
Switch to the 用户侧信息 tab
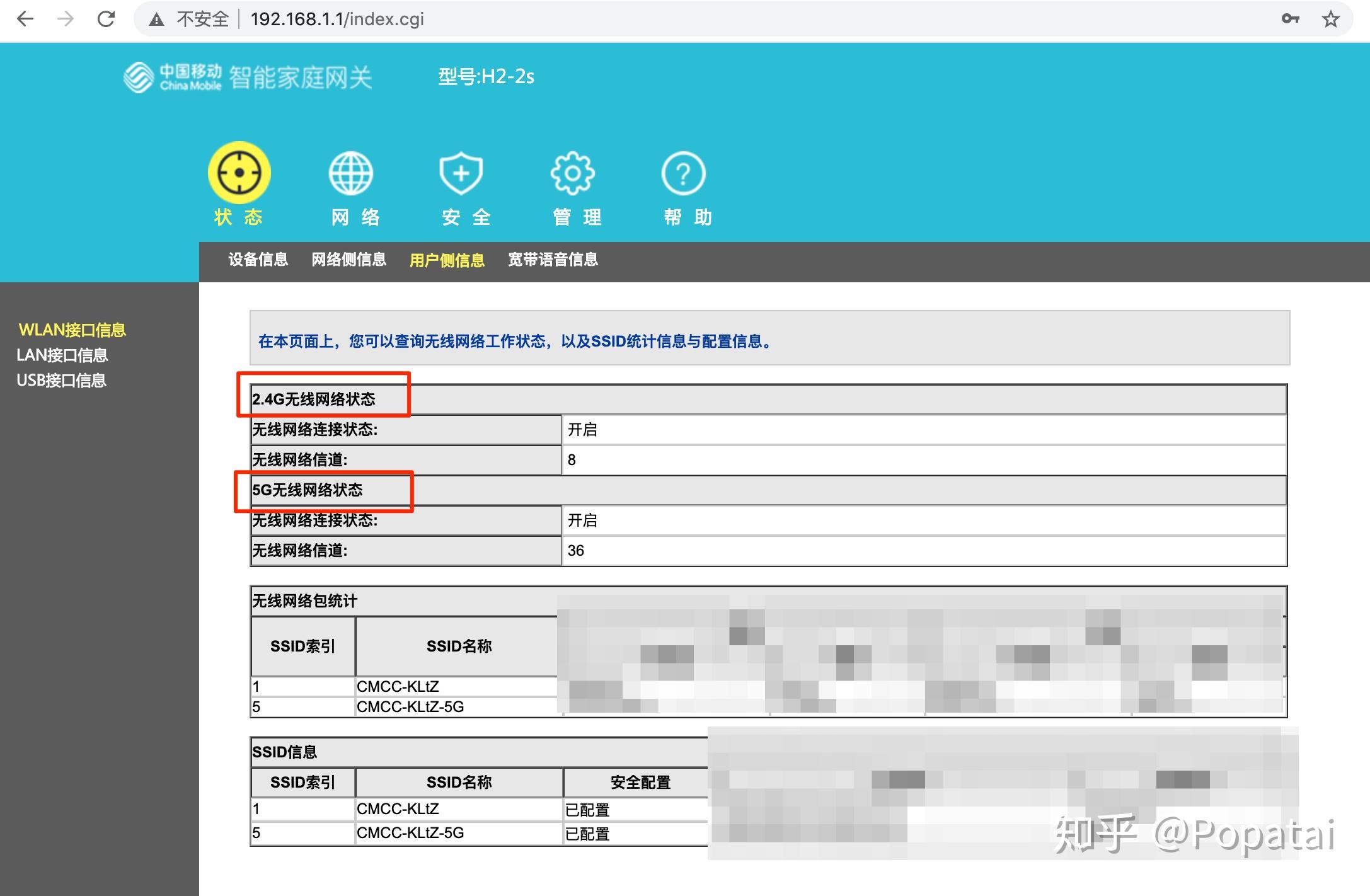[x=447, y=260]
